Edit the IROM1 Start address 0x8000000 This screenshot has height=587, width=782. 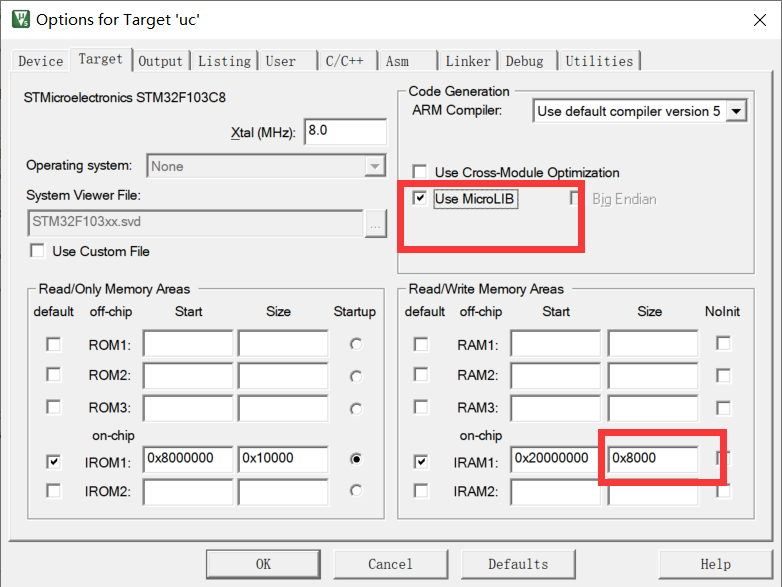tap(188, 459)
